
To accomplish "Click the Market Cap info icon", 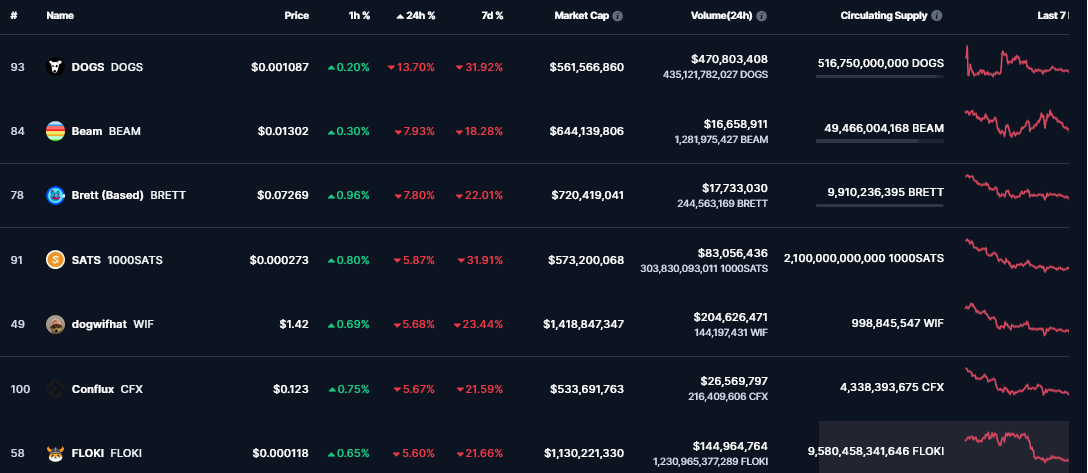I will coord(617,16).
